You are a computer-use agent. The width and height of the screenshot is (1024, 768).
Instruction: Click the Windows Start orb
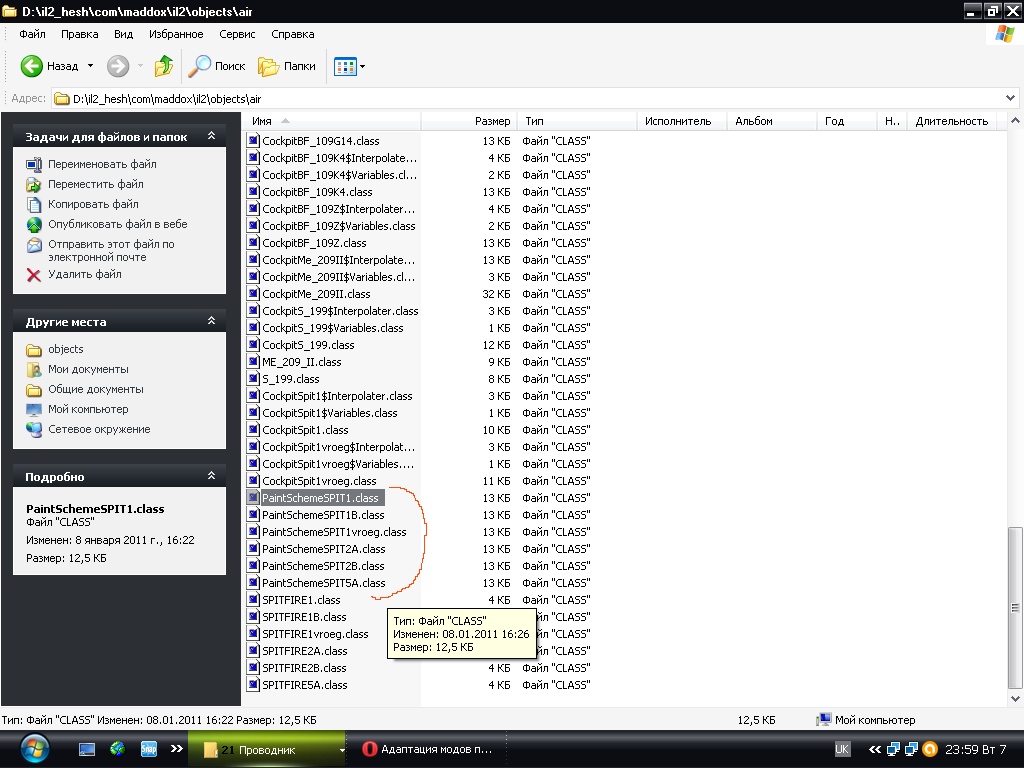click(35, 749)
